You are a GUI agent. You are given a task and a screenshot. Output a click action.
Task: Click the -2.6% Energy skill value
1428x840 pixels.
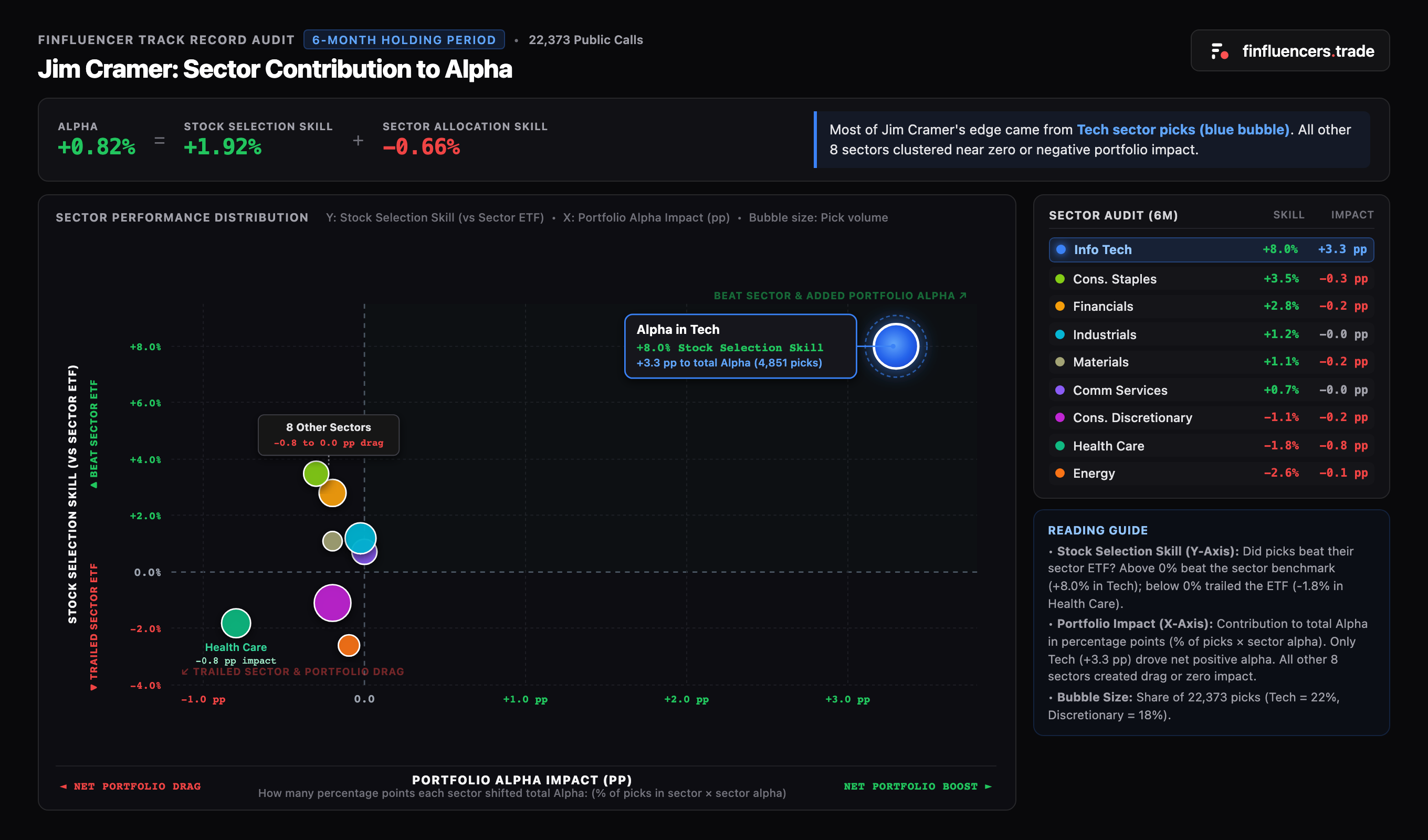click(1280, 472)
